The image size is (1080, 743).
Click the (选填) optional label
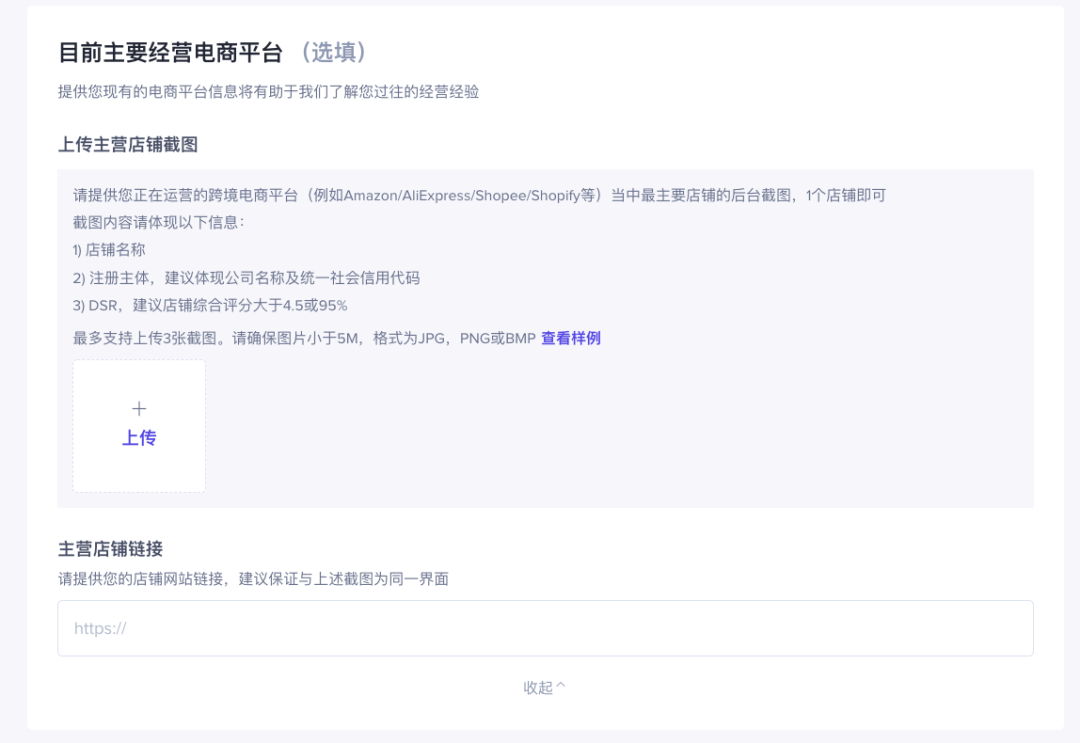coord(333,52)
